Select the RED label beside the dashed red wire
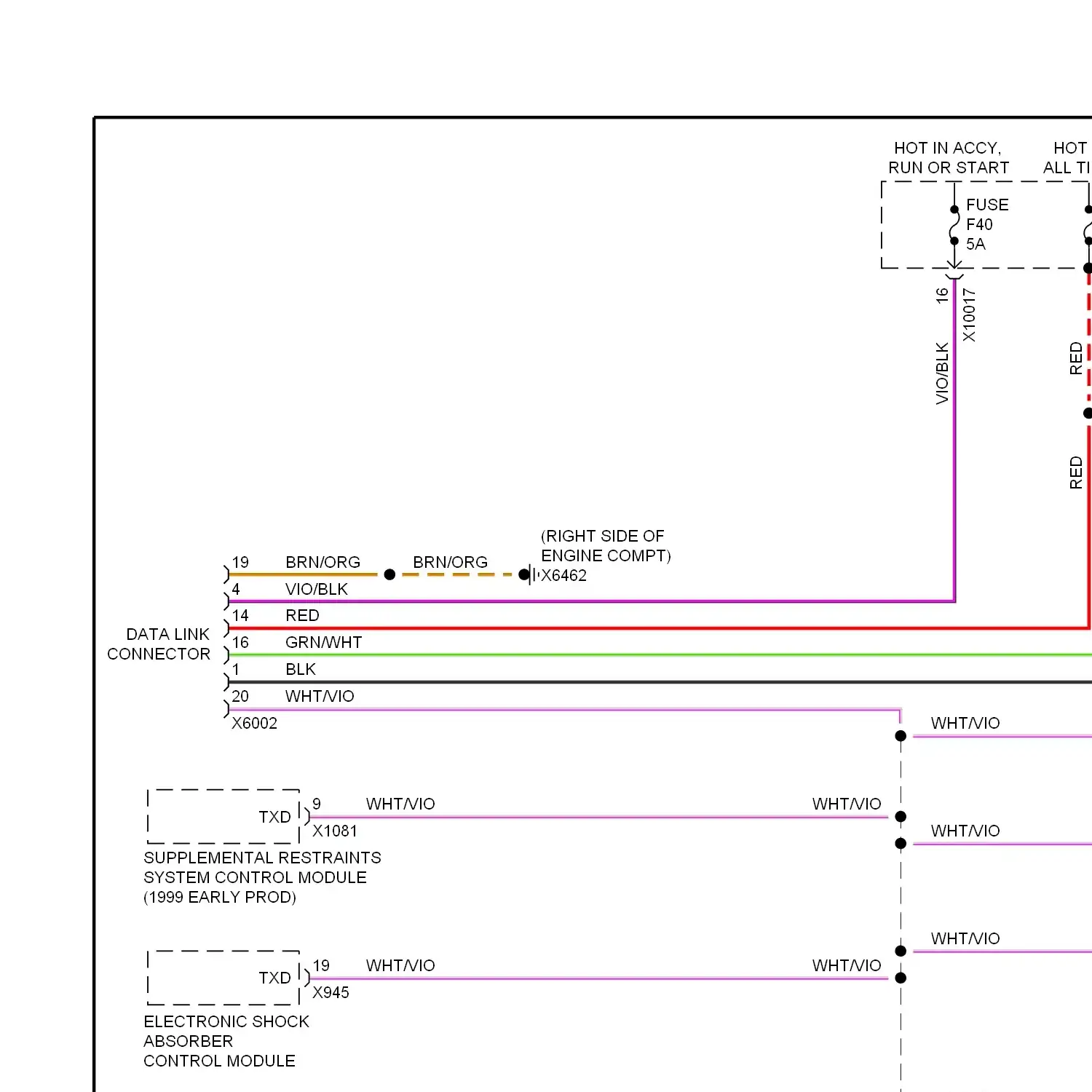The image size is (1092, 1092). click(x=1076, y=358)
